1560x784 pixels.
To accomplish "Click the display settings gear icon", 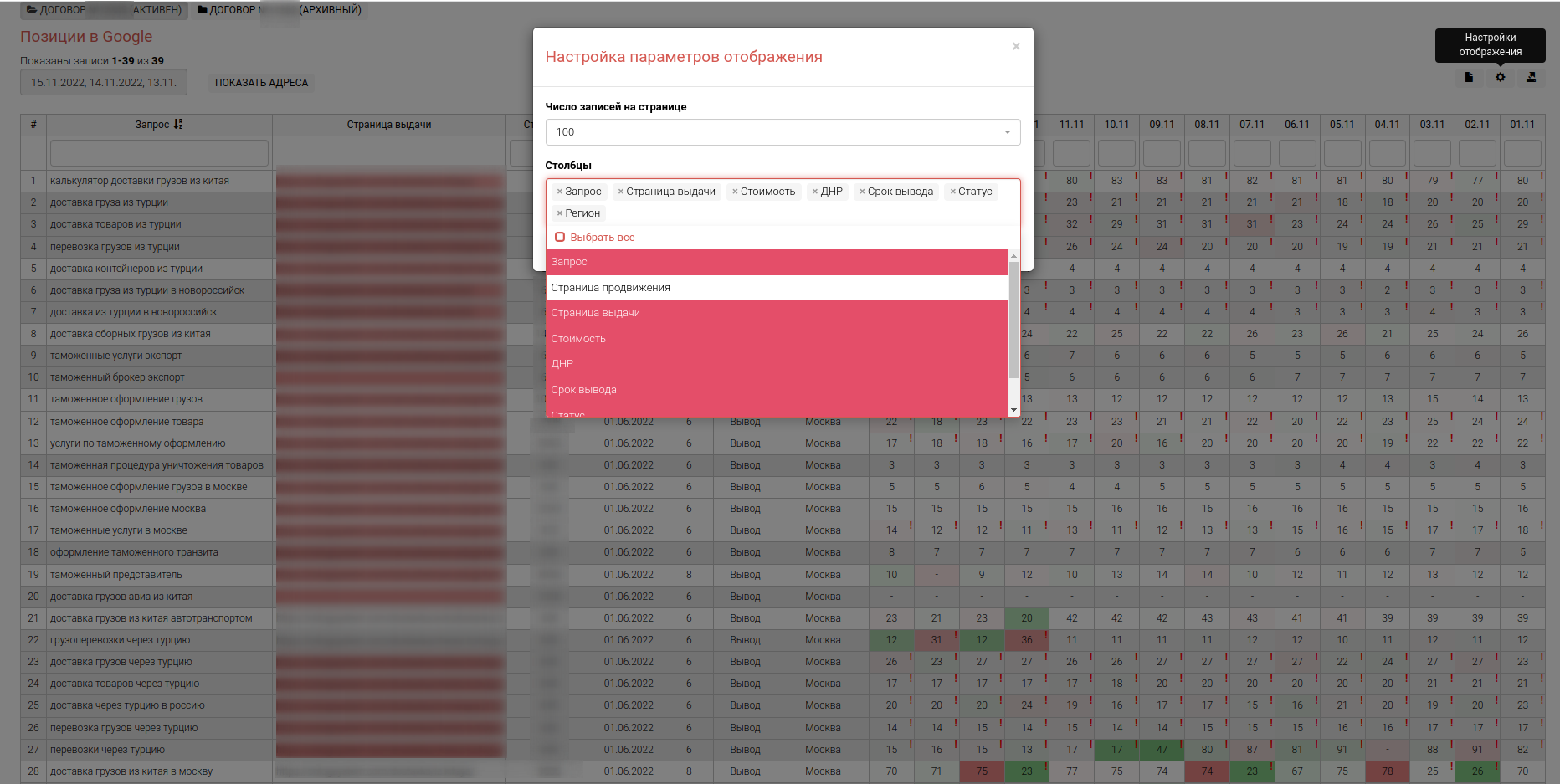I will 1500,77.
